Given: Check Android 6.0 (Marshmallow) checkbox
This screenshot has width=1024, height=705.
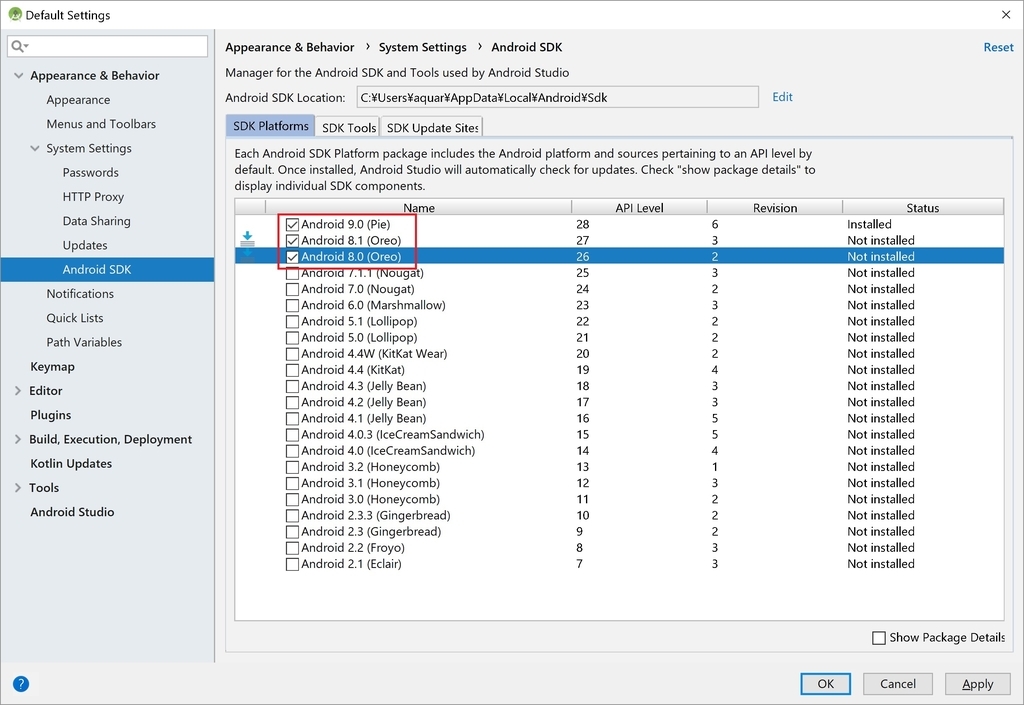Looking at the screenshot, I should tap(292, 306).
